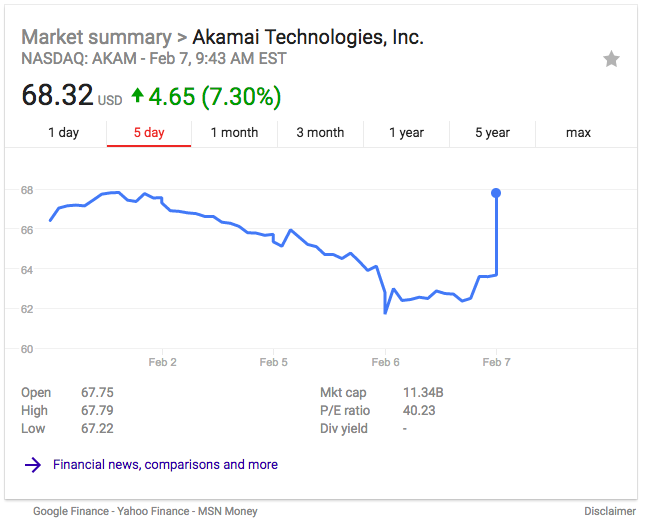Open the MSN Money link

(227, 511)
